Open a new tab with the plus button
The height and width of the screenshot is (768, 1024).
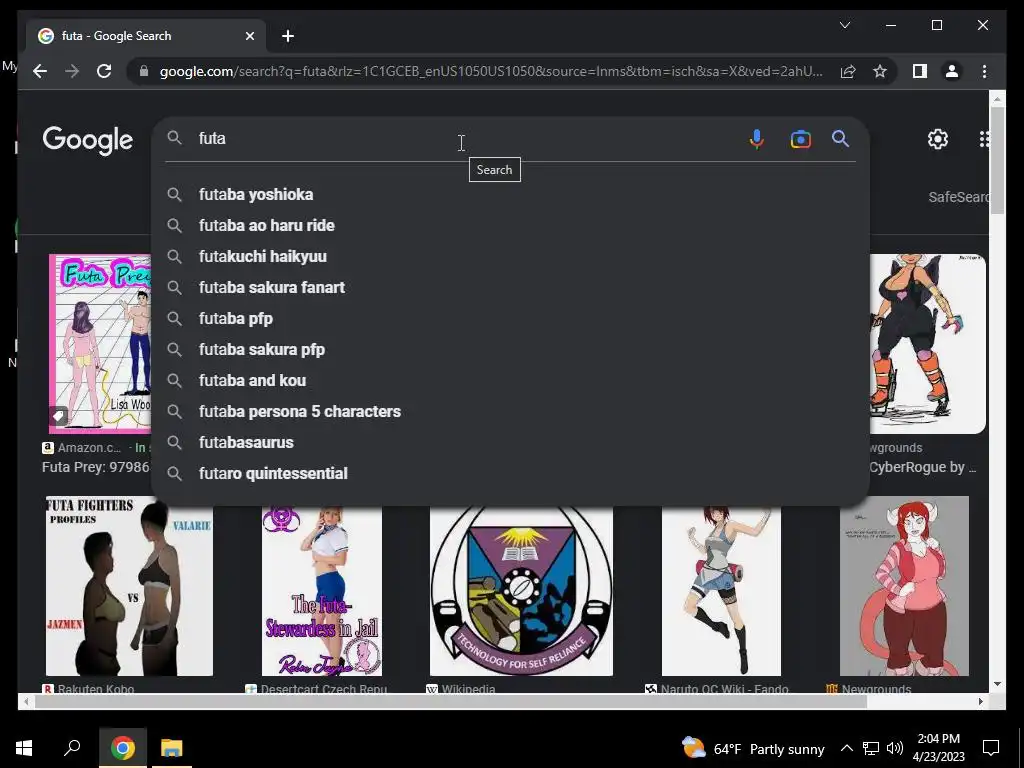(288, 36)
